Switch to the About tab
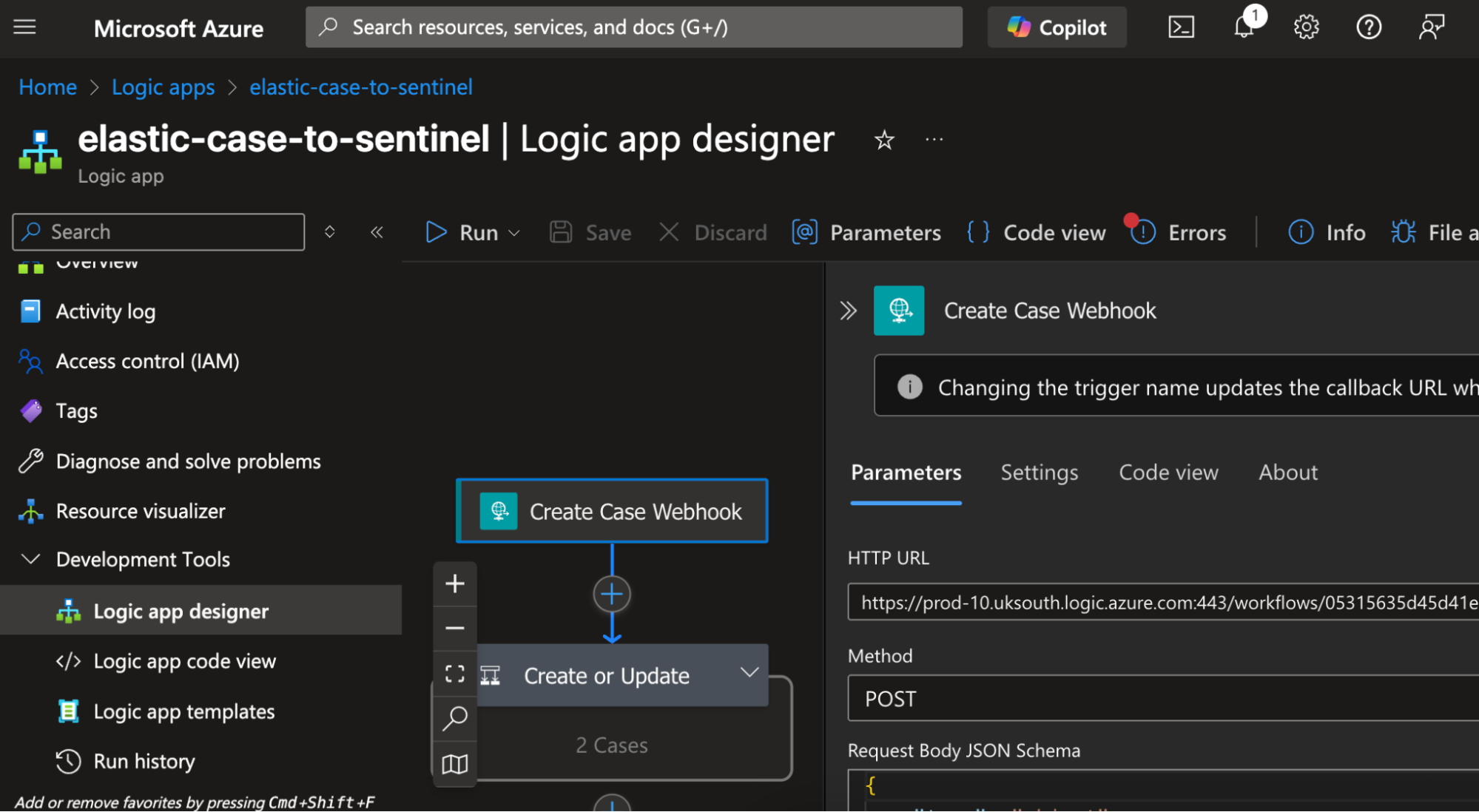The image size is (1479, 812). click(x=1288, y=473)
